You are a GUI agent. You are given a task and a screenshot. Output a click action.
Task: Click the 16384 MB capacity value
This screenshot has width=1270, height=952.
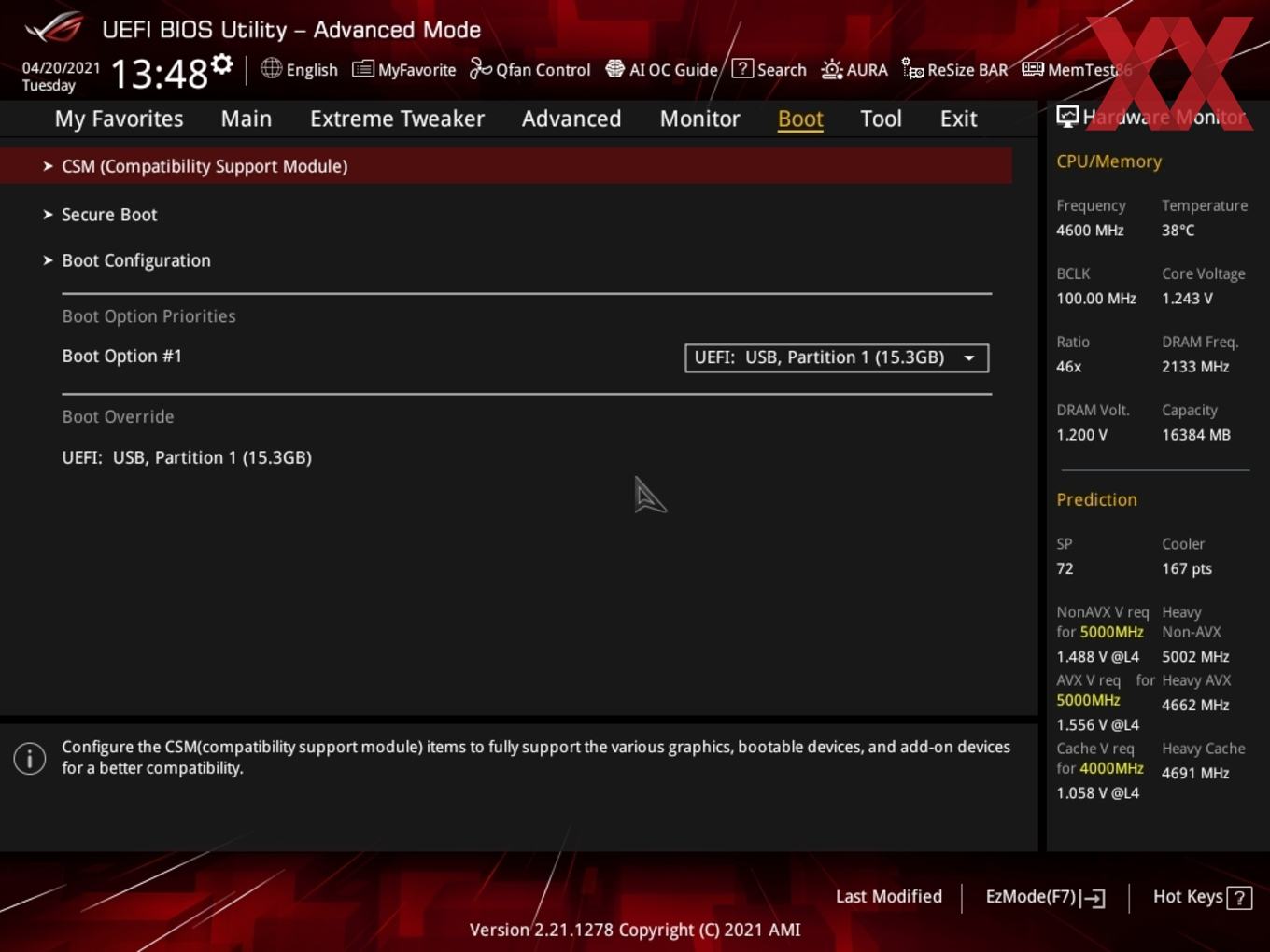[x=1196, y=435]
